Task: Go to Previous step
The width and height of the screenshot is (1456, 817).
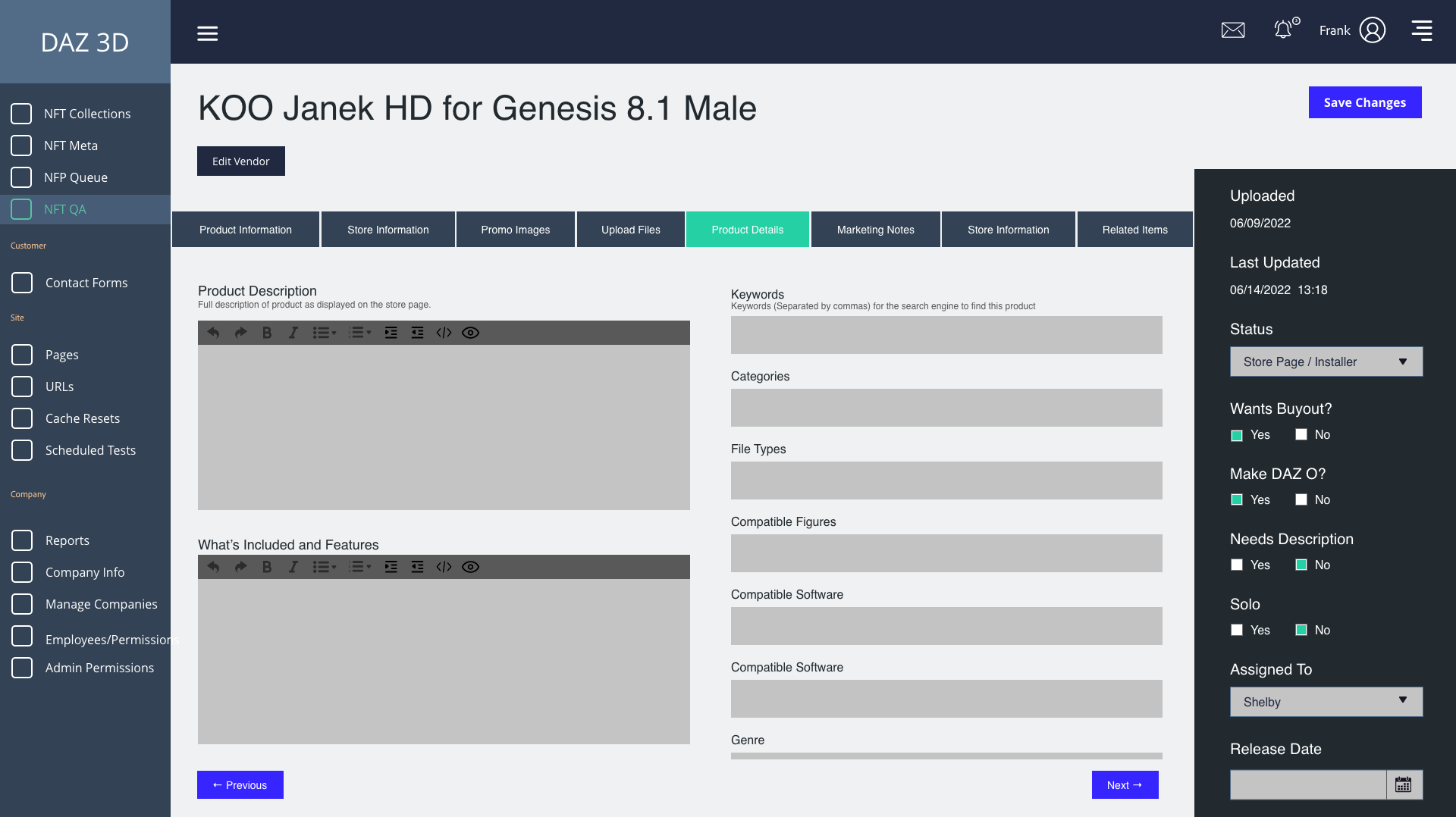Action: click(240, 785)
